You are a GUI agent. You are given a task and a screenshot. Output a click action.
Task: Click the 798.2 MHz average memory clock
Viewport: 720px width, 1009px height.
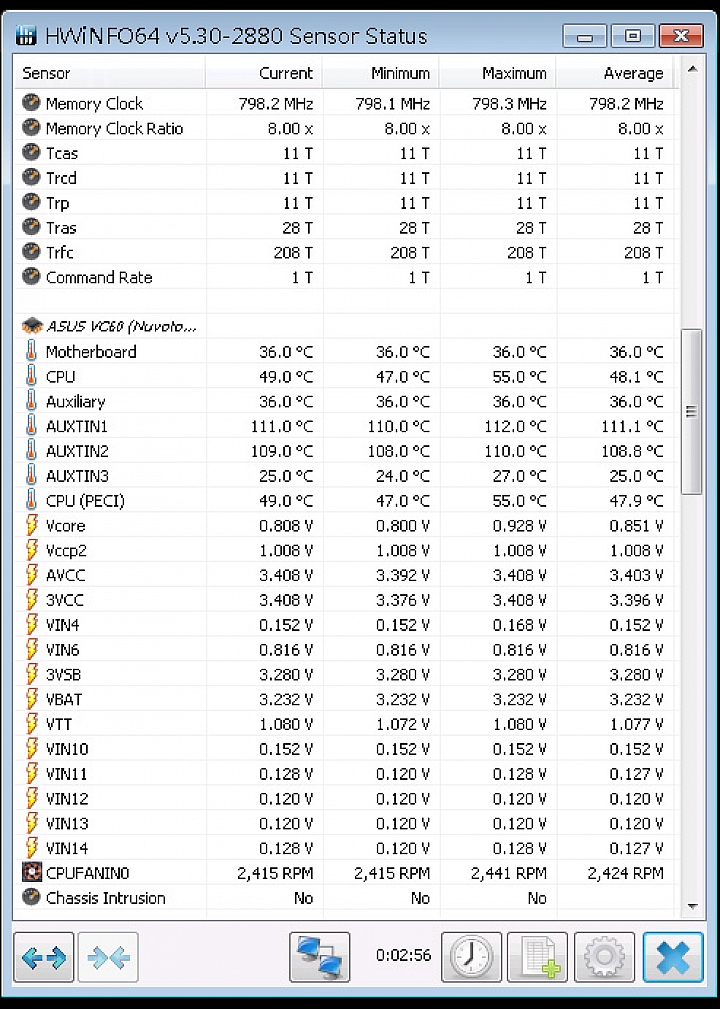626,103
